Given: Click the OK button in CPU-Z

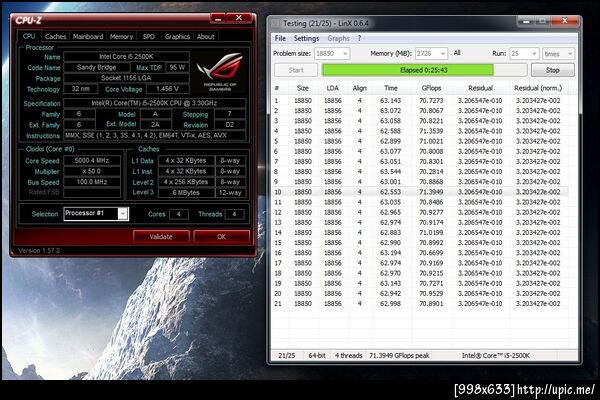Looking at the screenshot, I should coord(222,237).
